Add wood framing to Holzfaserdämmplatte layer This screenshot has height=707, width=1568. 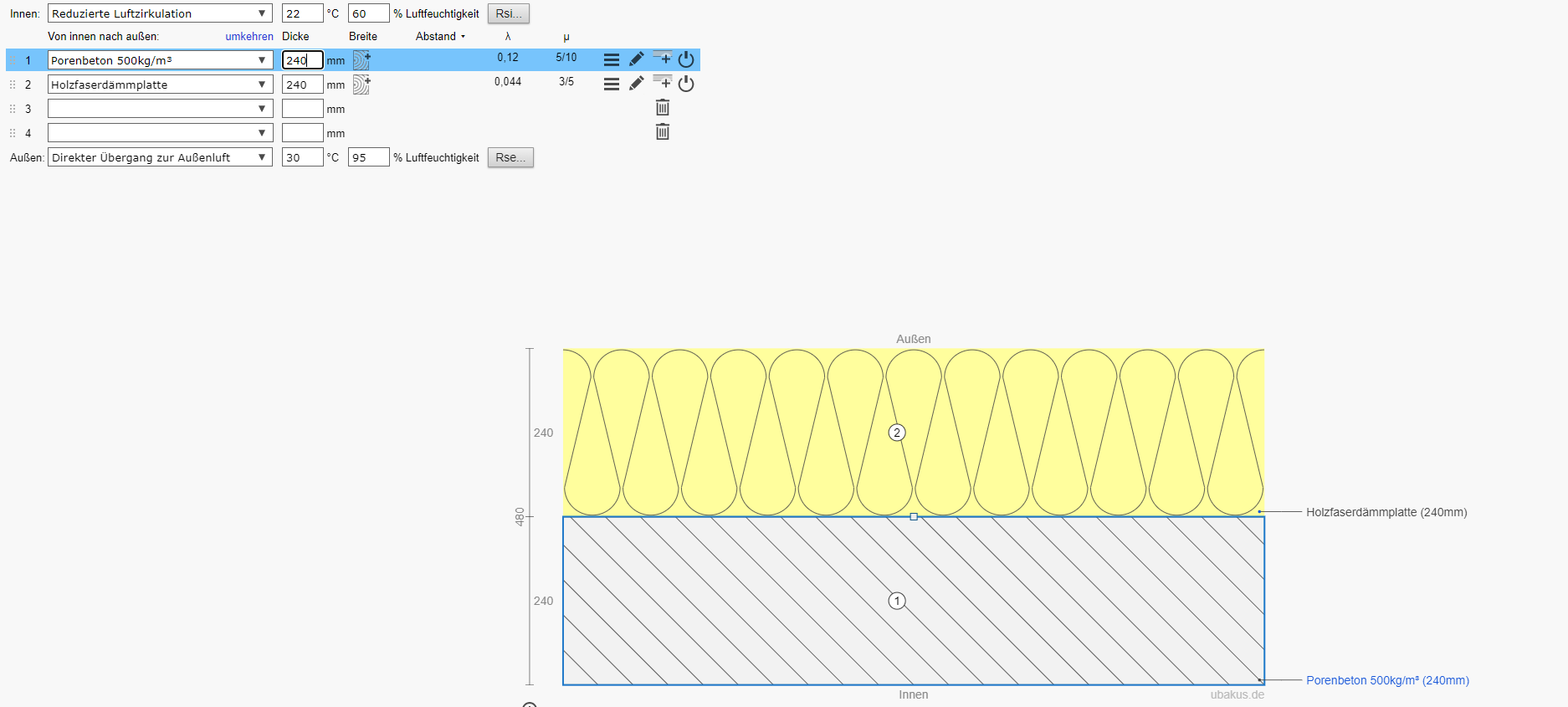pyautogui.click(x=361, y=85)
